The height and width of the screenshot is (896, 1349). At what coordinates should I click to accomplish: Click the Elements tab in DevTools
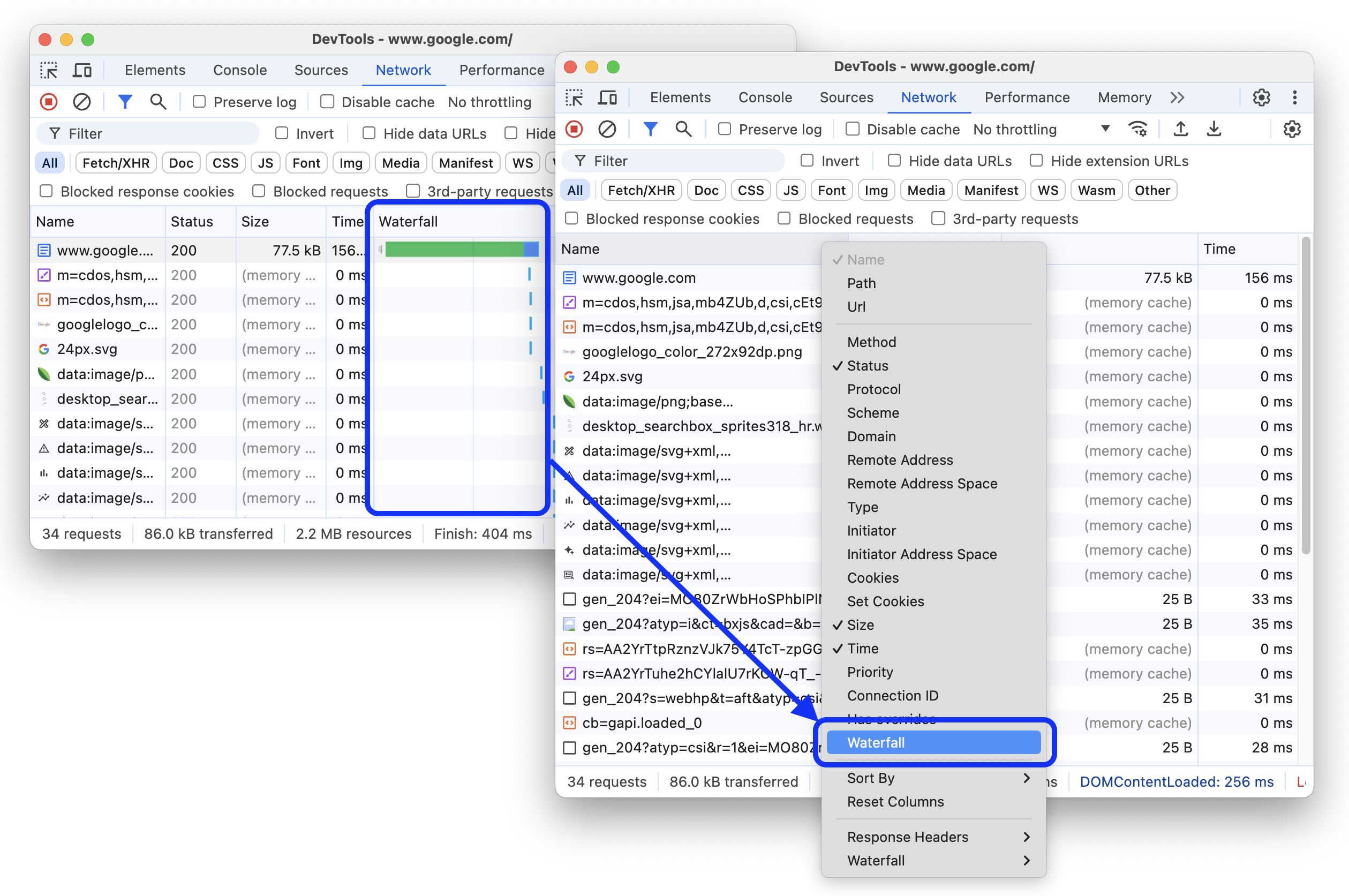(680, 97)
